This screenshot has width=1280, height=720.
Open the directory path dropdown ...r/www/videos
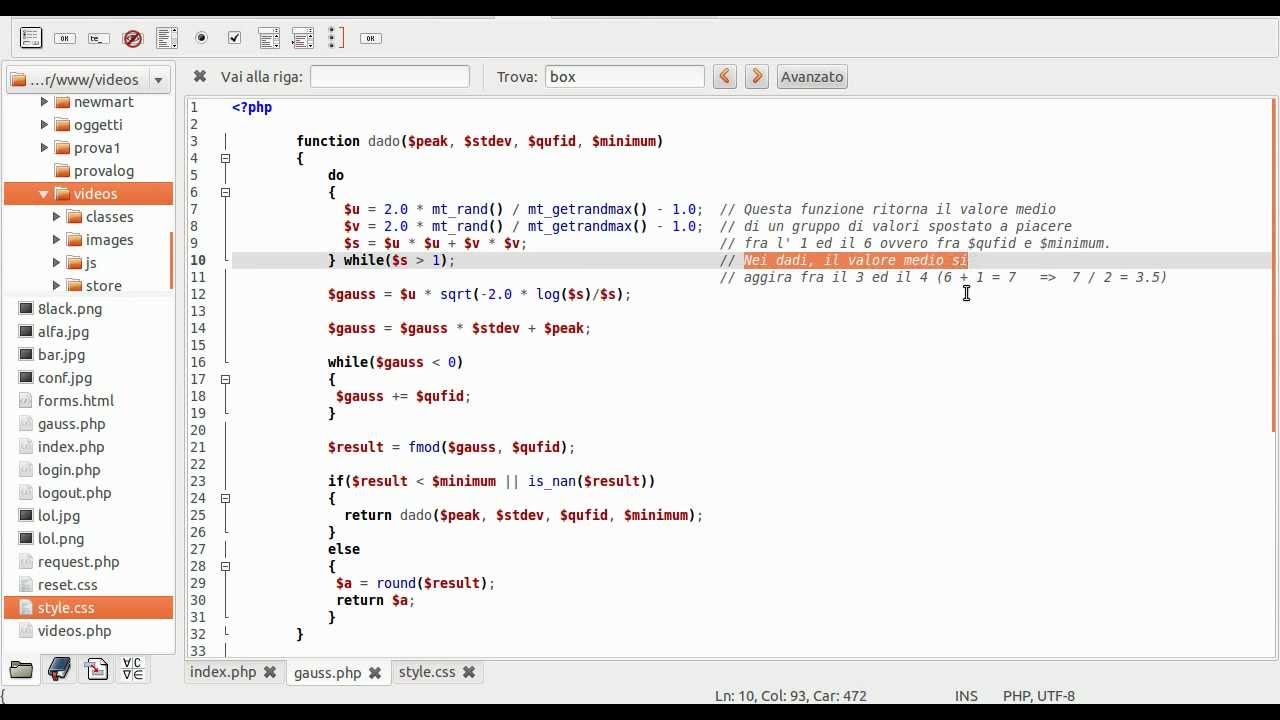pyautogui.click(x=89, y=79)
